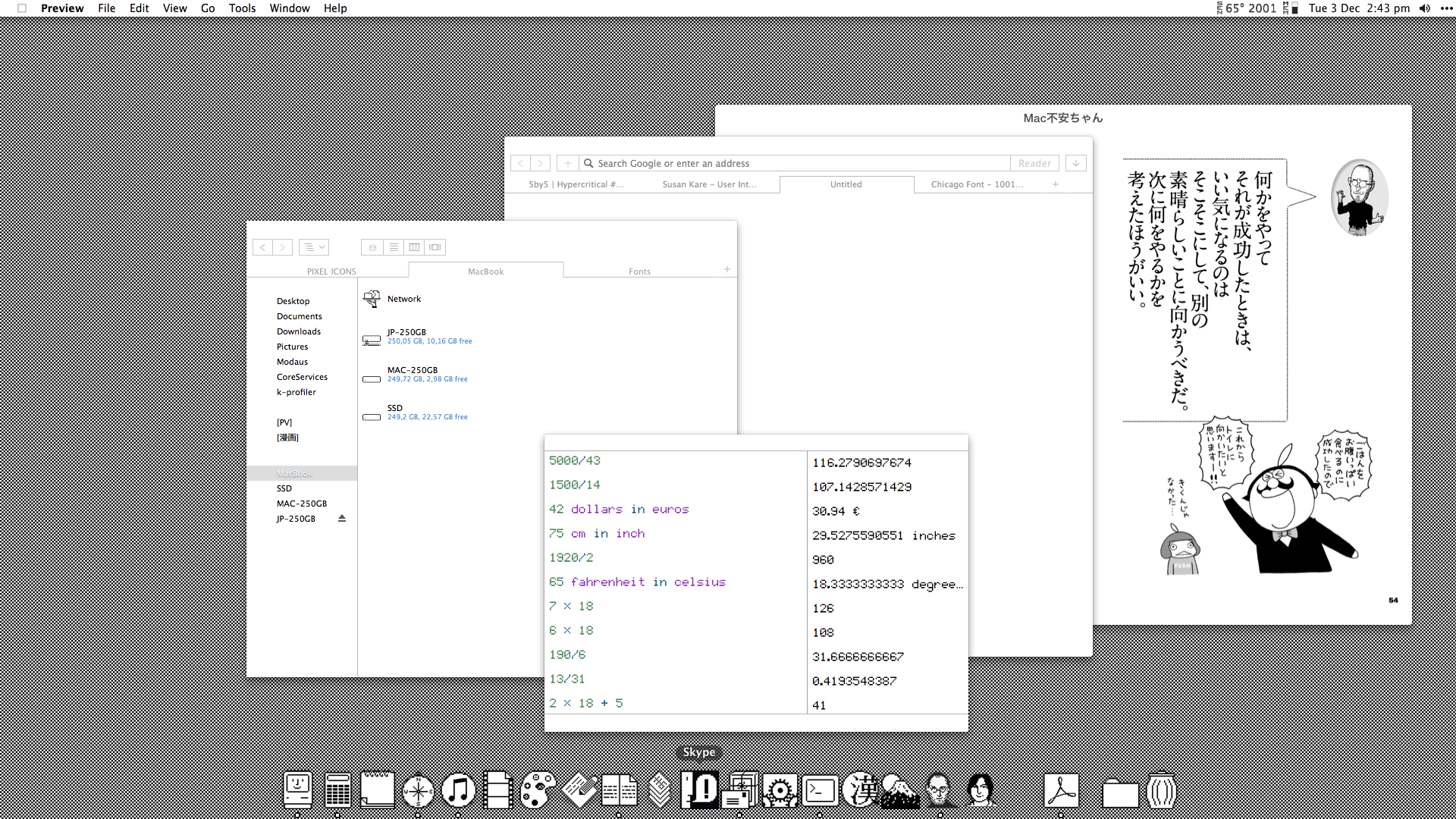Open the Calculator icon in the Dock
Screen dimensions: 1456x819
[337, 791]
